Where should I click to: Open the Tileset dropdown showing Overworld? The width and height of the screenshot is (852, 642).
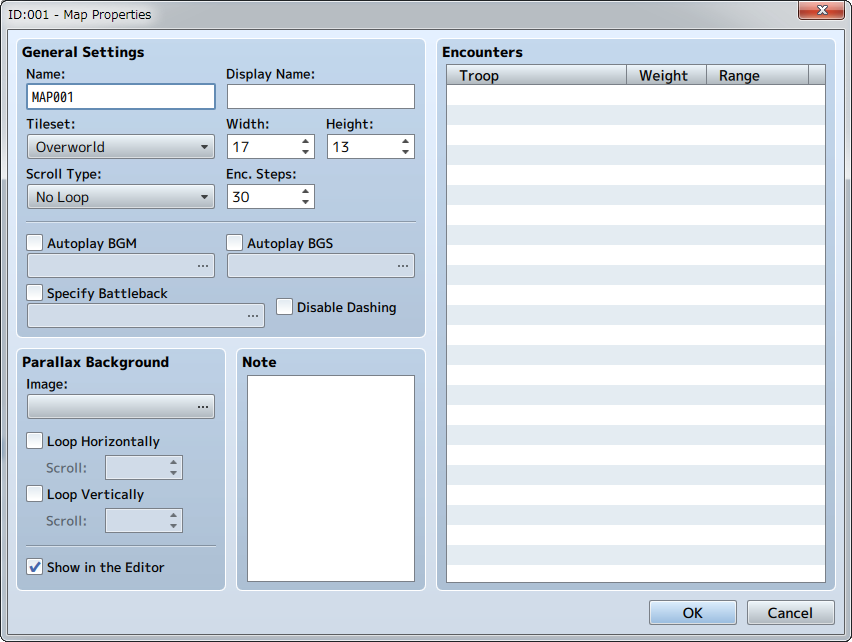click(x=121, y=147)
